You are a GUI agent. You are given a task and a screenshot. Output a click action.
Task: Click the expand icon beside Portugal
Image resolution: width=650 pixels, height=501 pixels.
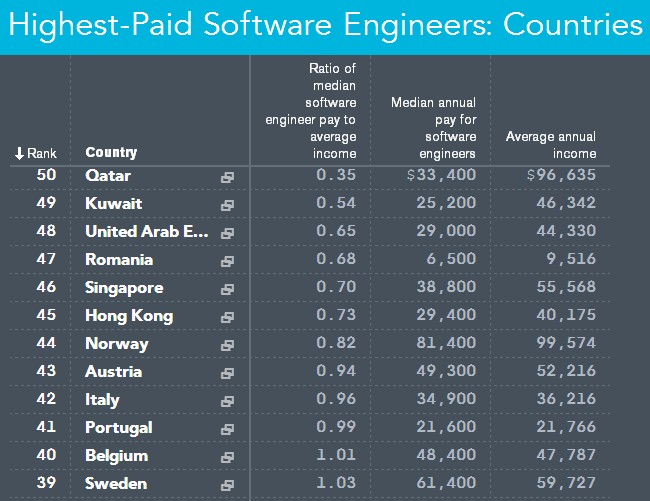[x=228, y=429]
